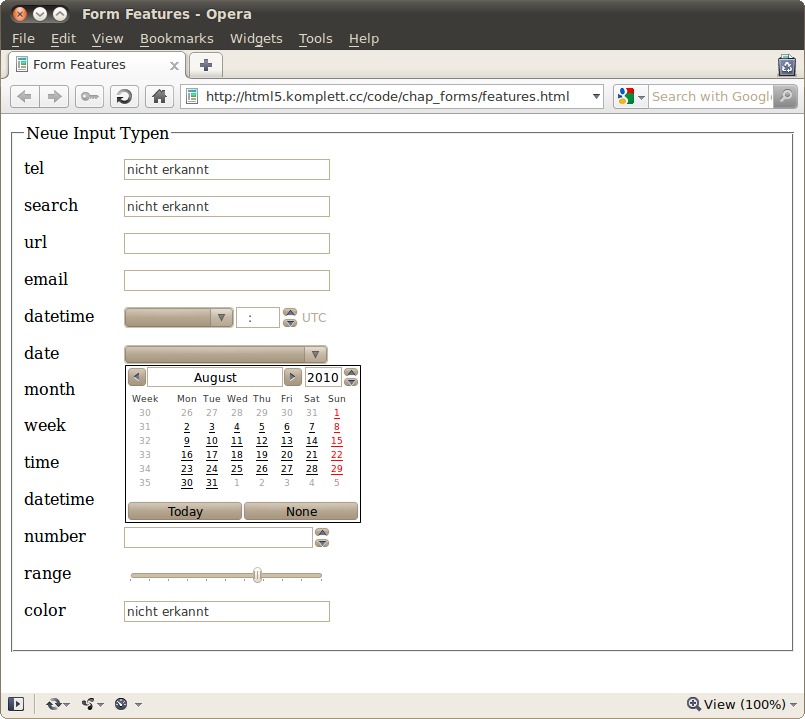Image resolution: width=805 pixels, height=719 pixels.
Task: Open a new tab with plus button
Action: point(206,65)
